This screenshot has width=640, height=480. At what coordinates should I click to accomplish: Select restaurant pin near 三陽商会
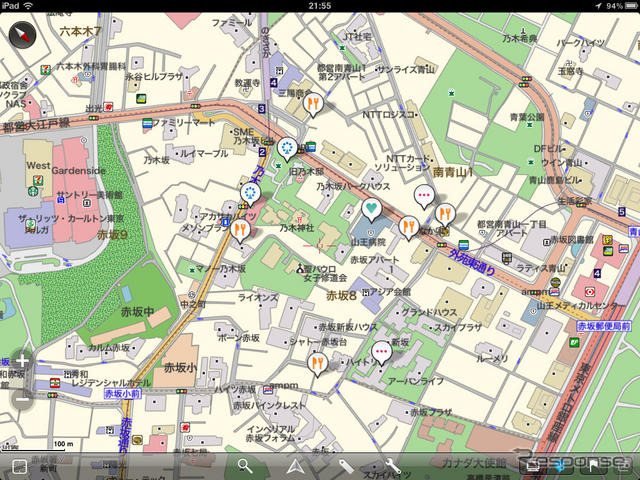click(x=314, y=102)
